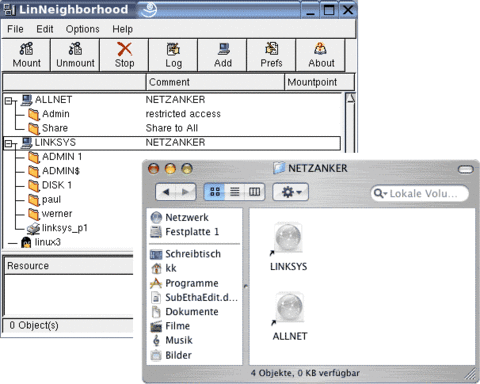The height and width of the screenshot is (384, 480).
Task: Collapse the ALLNET tree node
Action: click(x=8, y=101)
